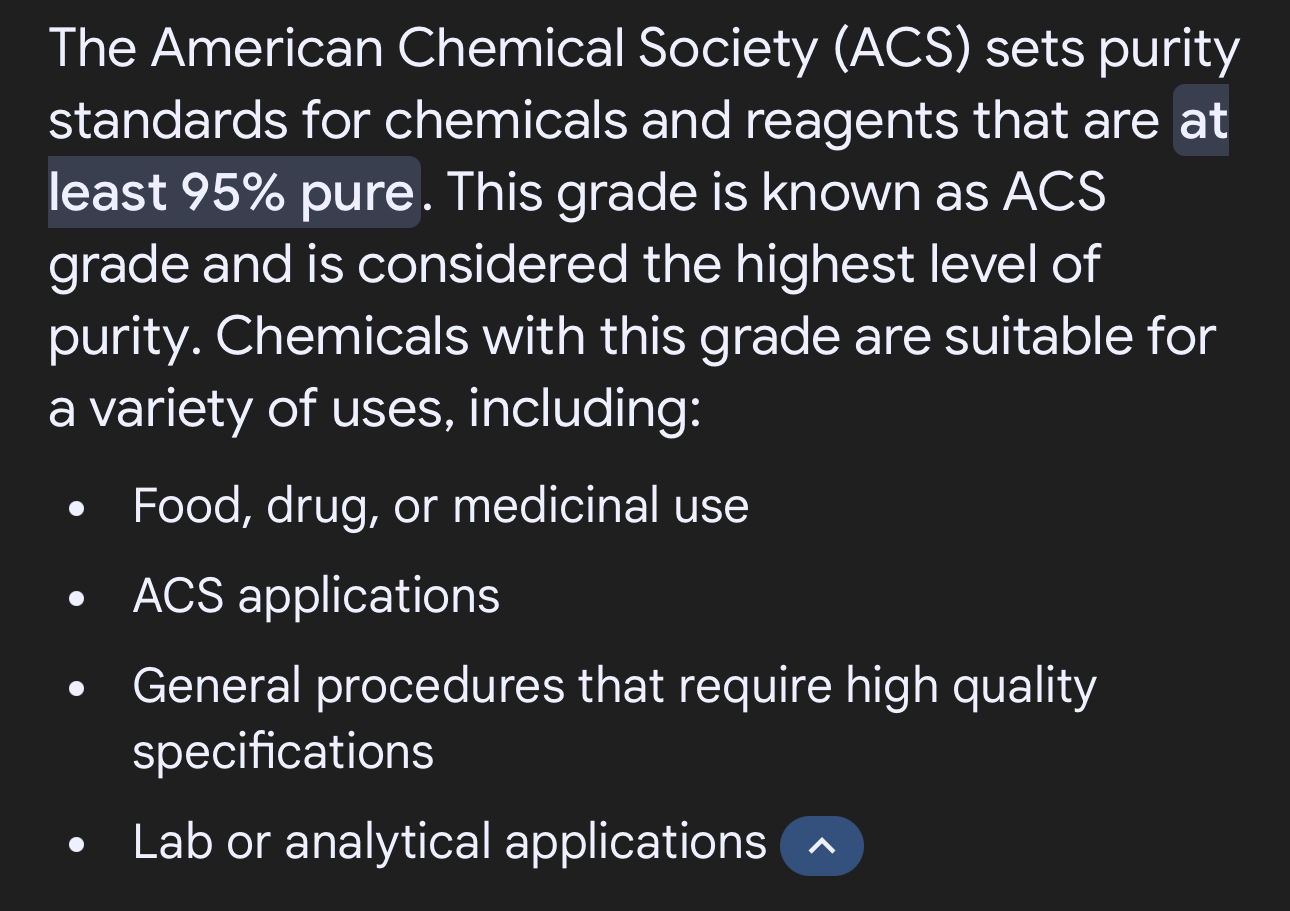1290x911 pixels.
Task: Select the "ACS applications" list item
Action: coord(316,597)
